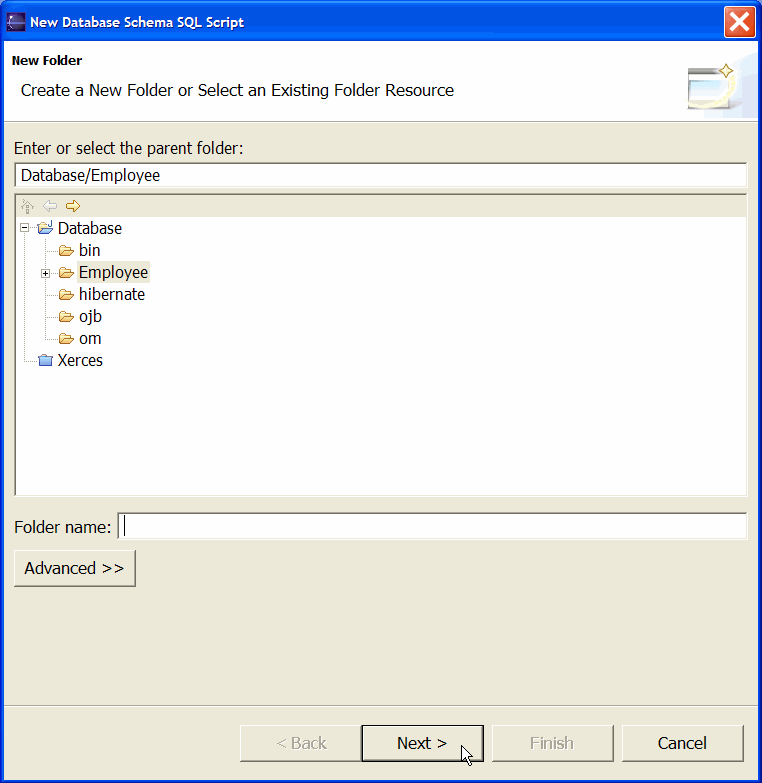
Task: Click the Folder name input field
Action: (432, 526)
